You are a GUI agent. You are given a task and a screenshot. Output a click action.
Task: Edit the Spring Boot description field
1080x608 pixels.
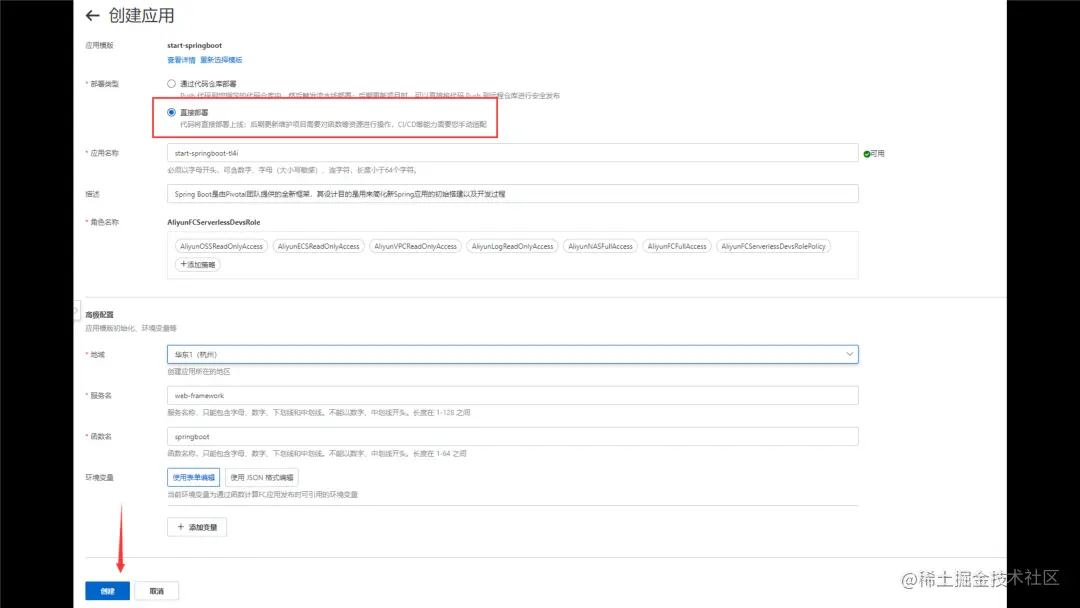point(512,194)
